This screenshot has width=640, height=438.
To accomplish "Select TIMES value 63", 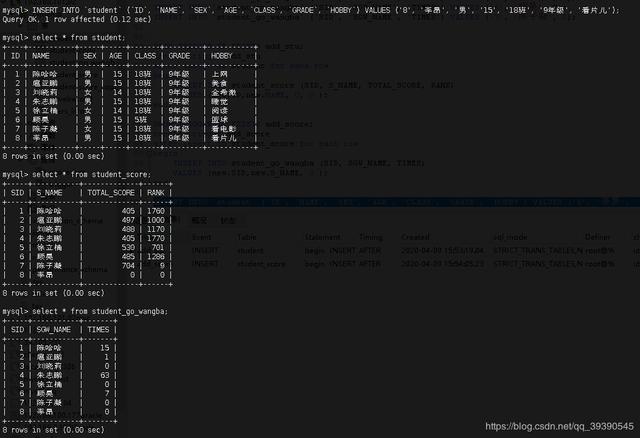I will pyautogui.click(x=105, y=375).
